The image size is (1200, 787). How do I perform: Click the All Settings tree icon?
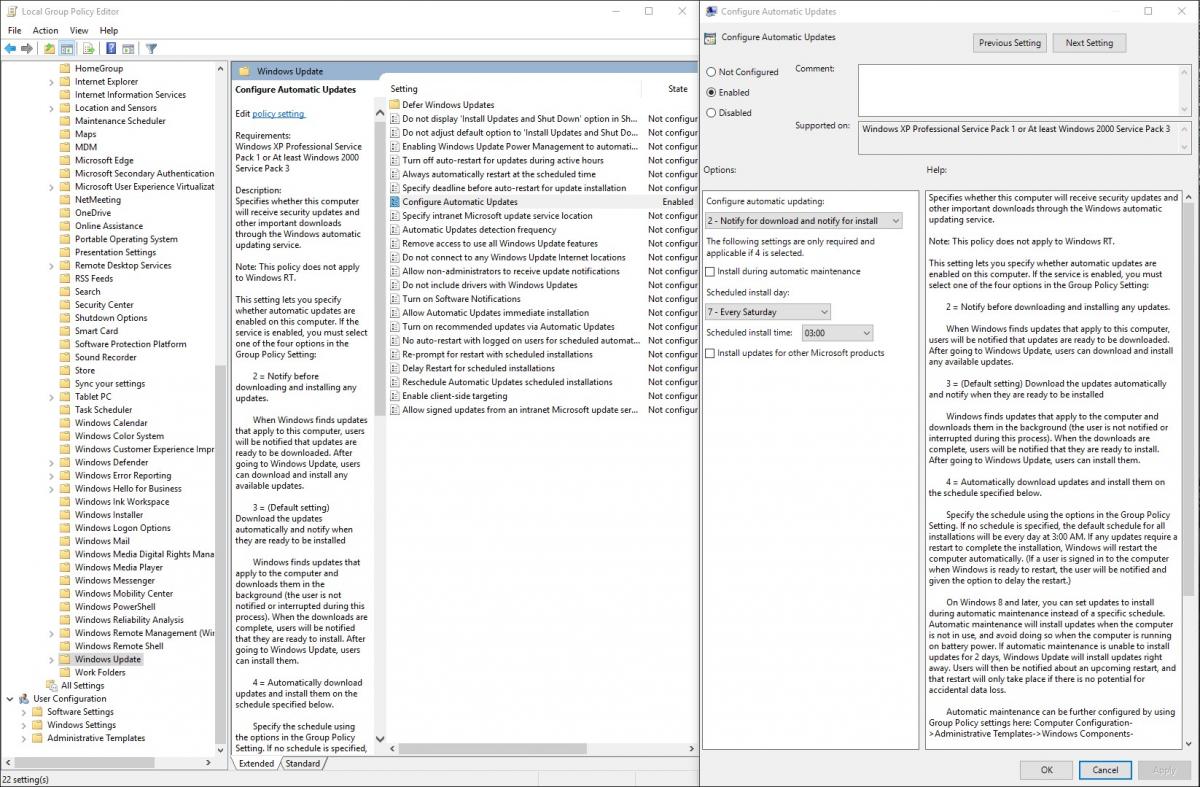point(51,685)
